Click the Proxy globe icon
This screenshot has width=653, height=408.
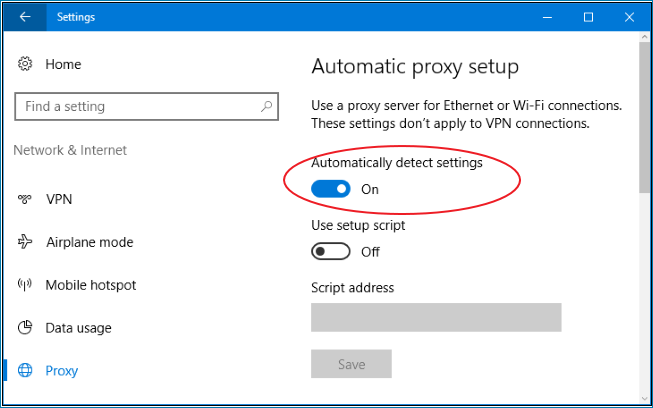(25, 371)
